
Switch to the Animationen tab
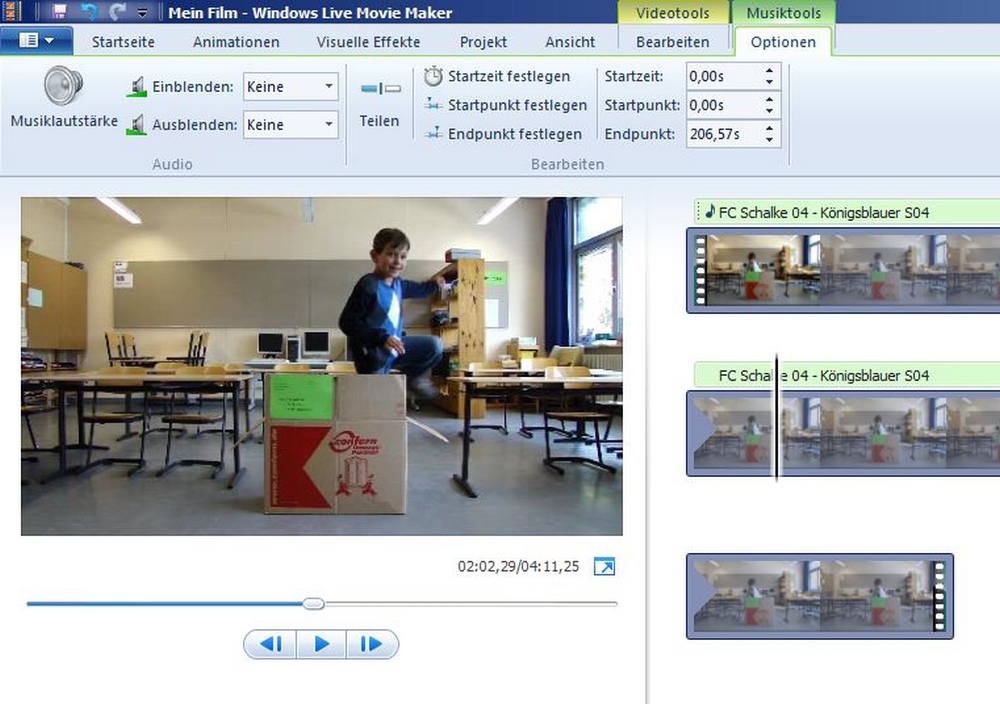pos(236,42)
